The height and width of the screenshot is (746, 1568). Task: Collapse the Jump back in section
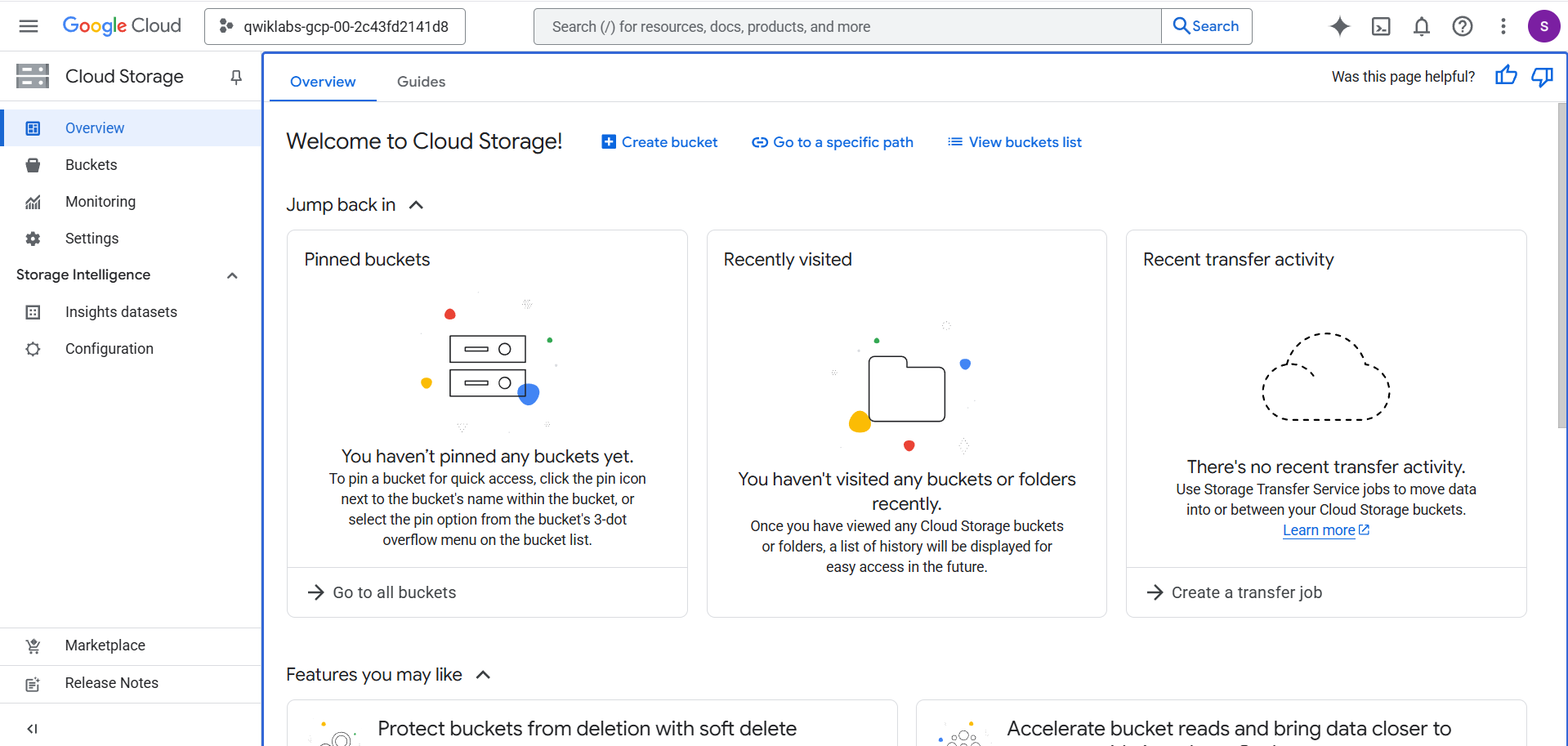point(416,205)
